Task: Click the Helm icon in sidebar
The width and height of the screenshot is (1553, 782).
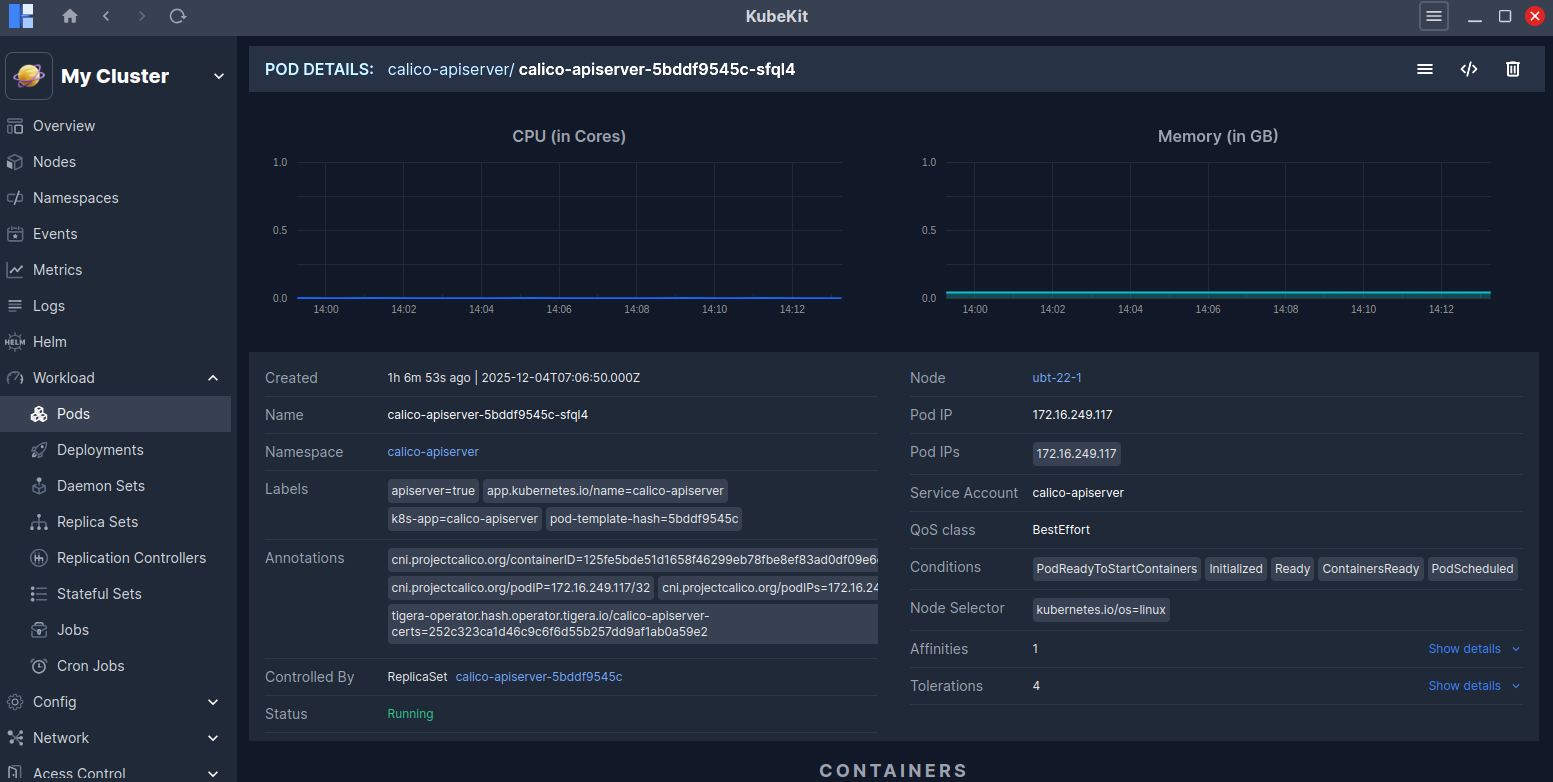Action: [x=15, y=342]
